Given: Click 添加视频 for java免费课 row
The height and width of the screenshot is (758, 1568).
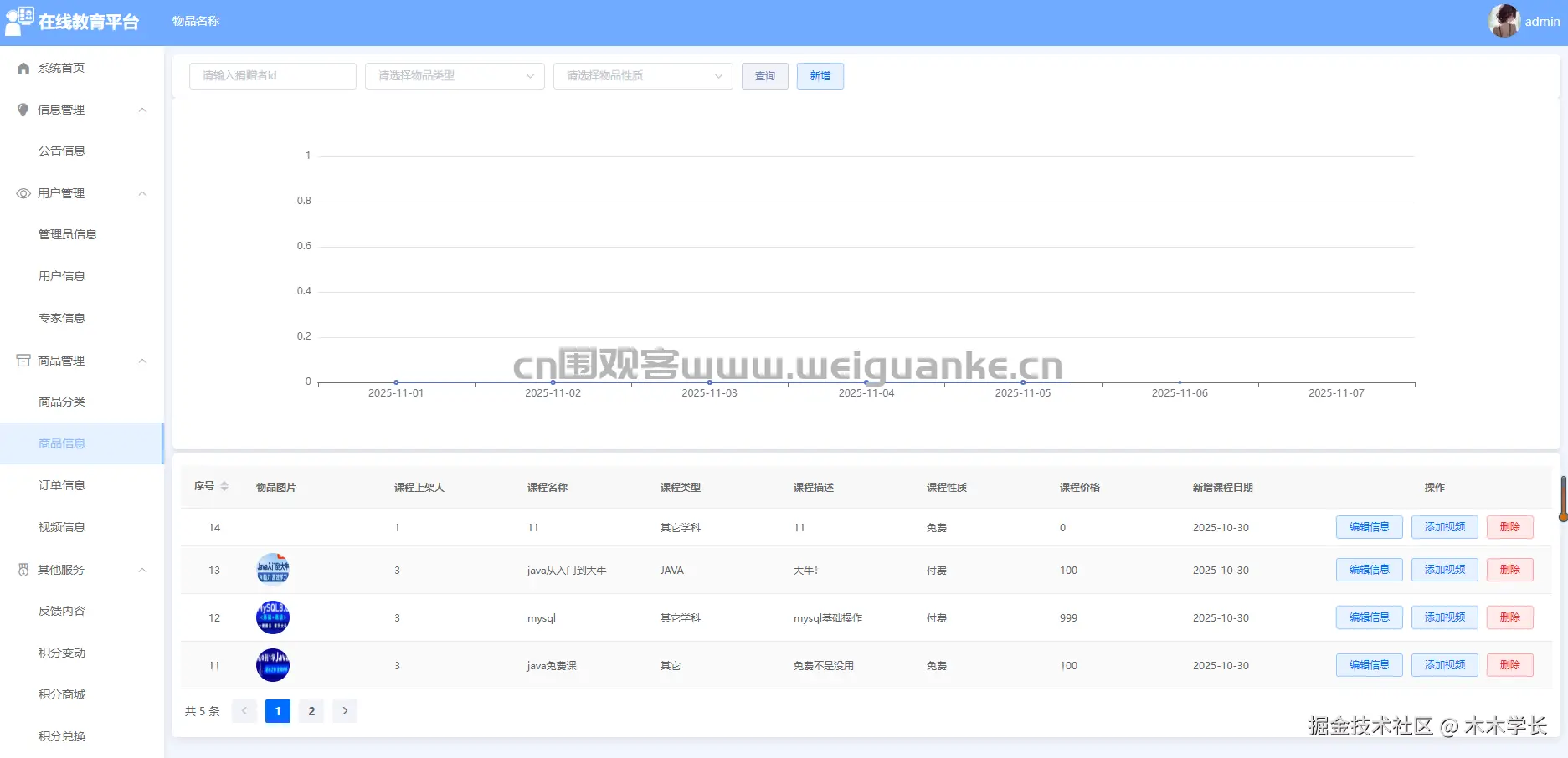Looking at the screenshot, I should click(x=1445, y=665).
